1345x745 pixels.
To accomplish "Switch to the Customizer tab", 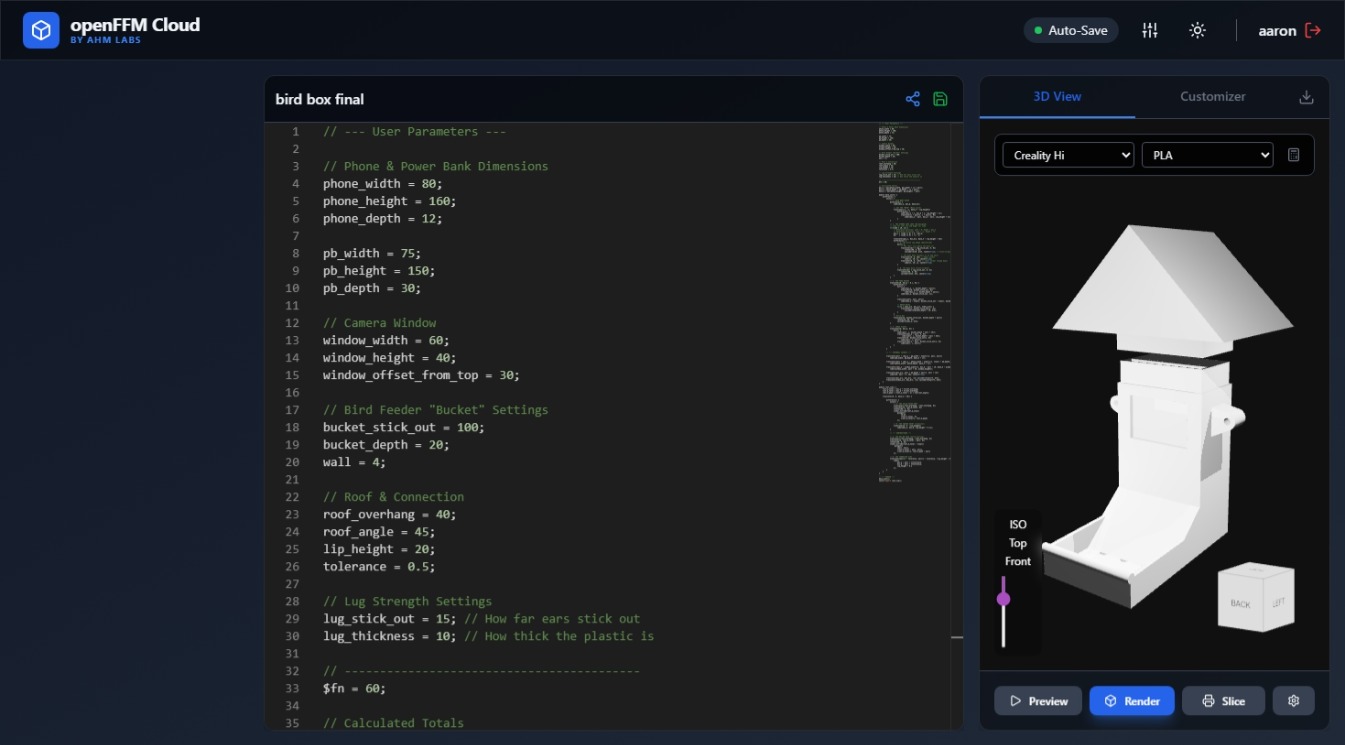I will [x=1211, y=97].
